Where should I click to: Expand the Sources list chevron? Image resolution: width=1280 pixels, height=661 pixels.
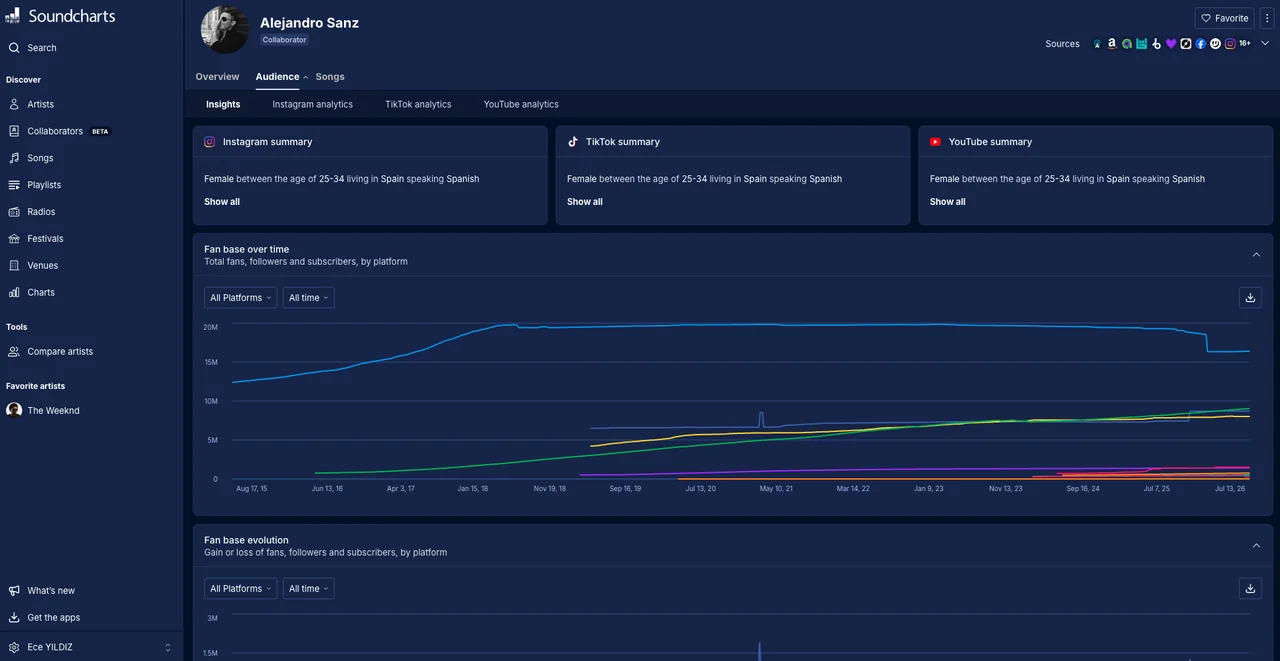1265,44
